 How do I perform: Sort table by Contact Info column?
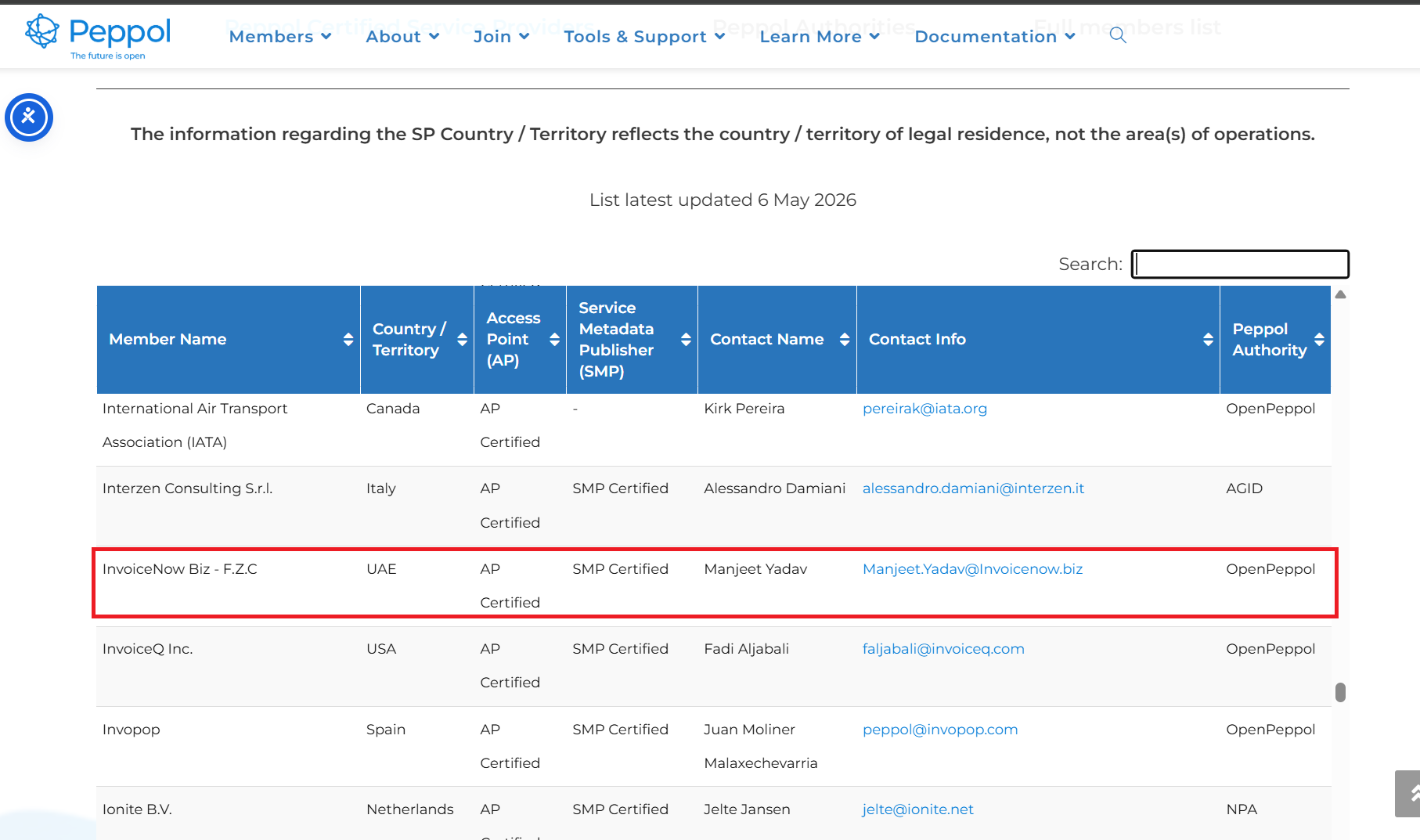[1038, 339]
